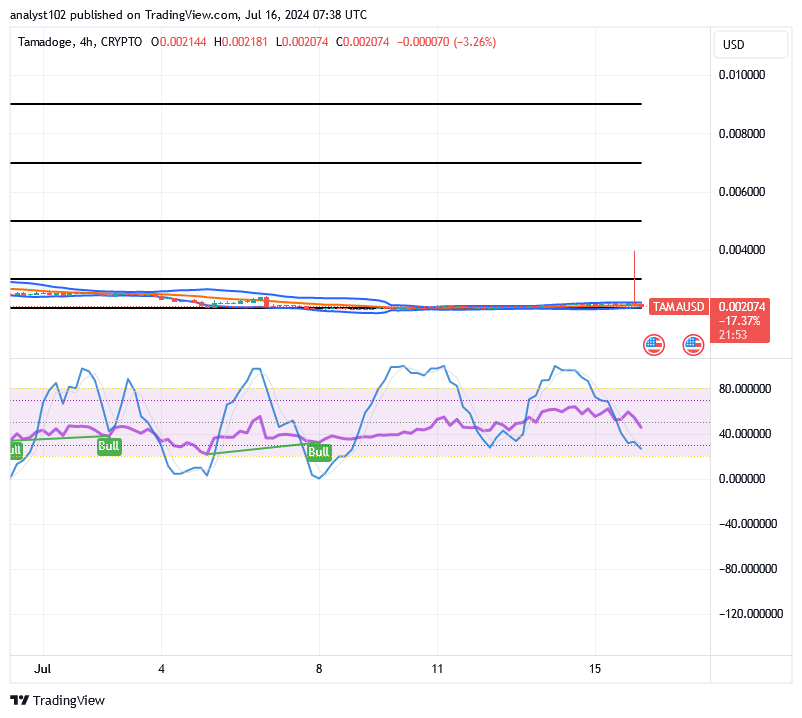Click the 0.010000 price axis label

pyautogui.click(x=742, y=75)
